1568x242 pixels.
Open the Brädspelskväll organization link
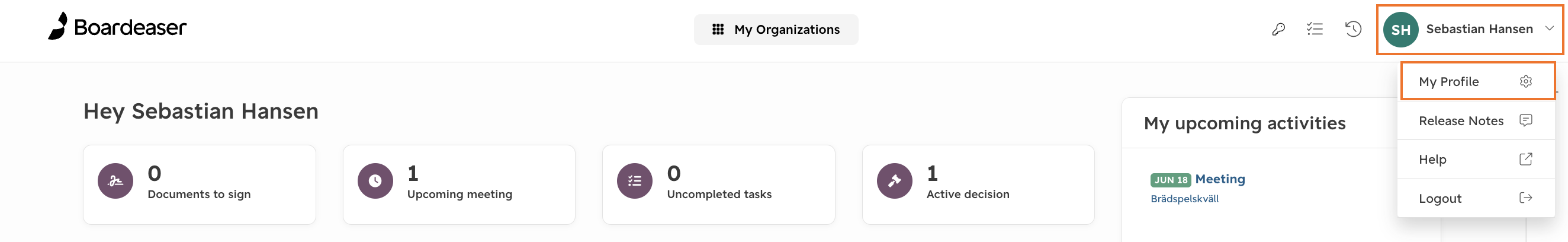1184,199
